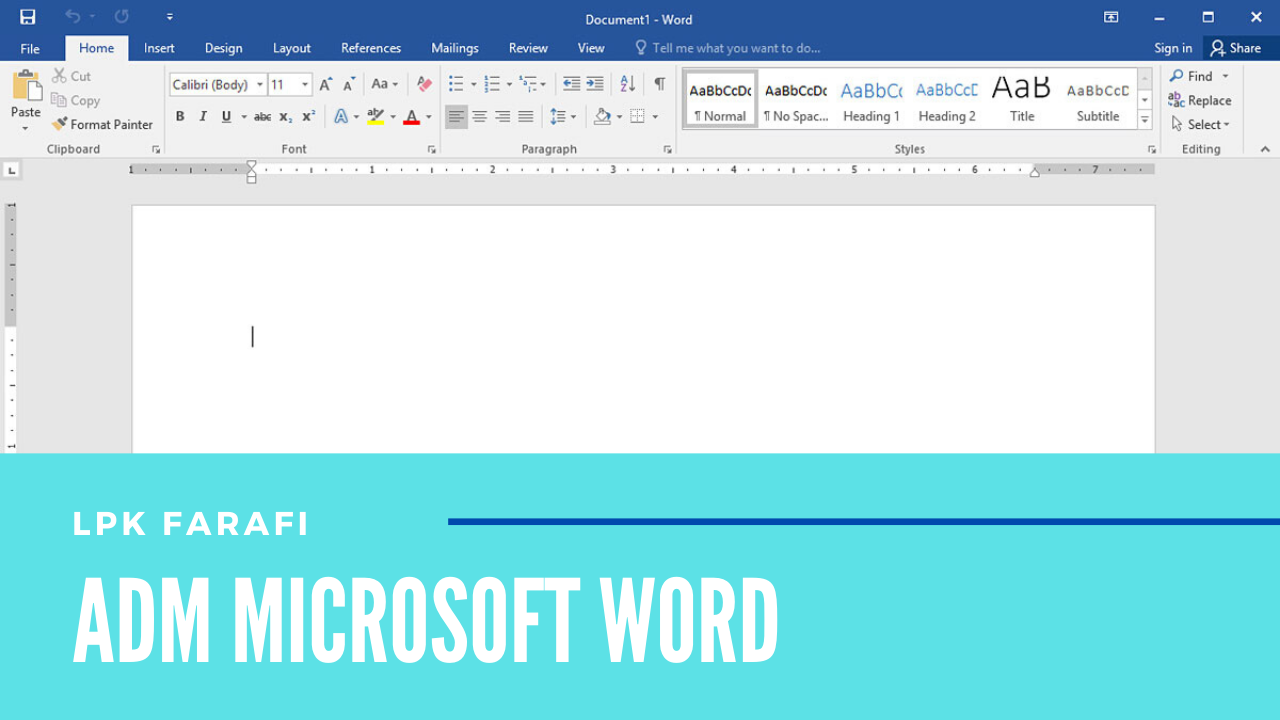Cut the selection

point(72,76)
